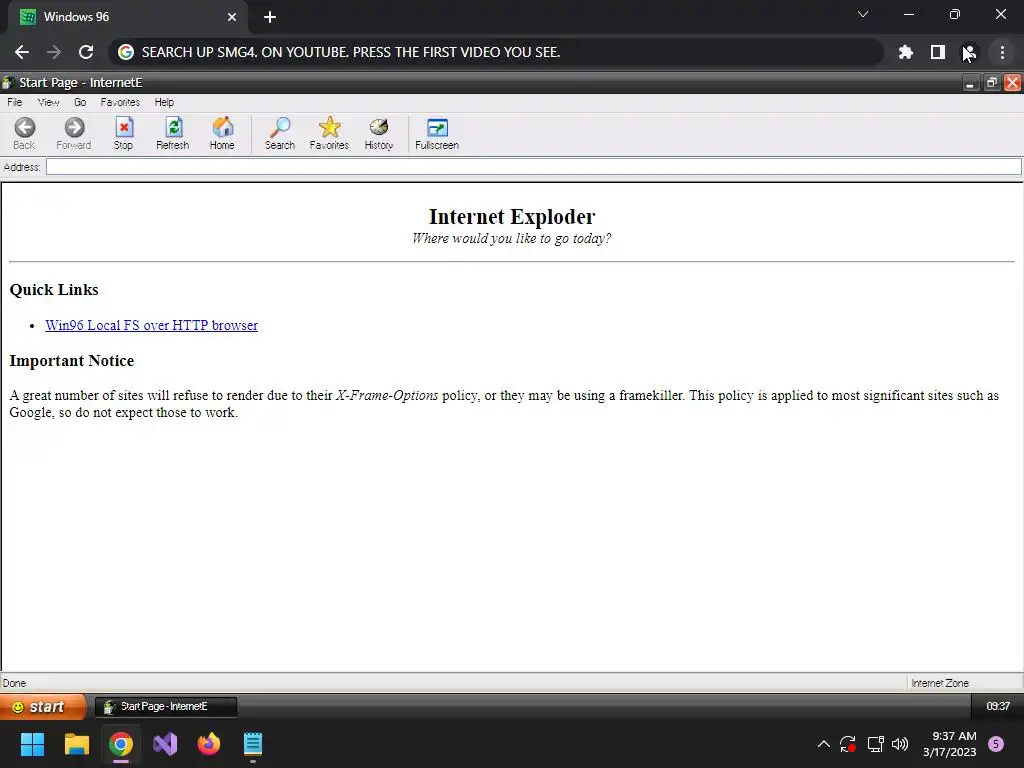Minimize the InternetE window
The image size is (1024, 768).
tap(970, 83)
